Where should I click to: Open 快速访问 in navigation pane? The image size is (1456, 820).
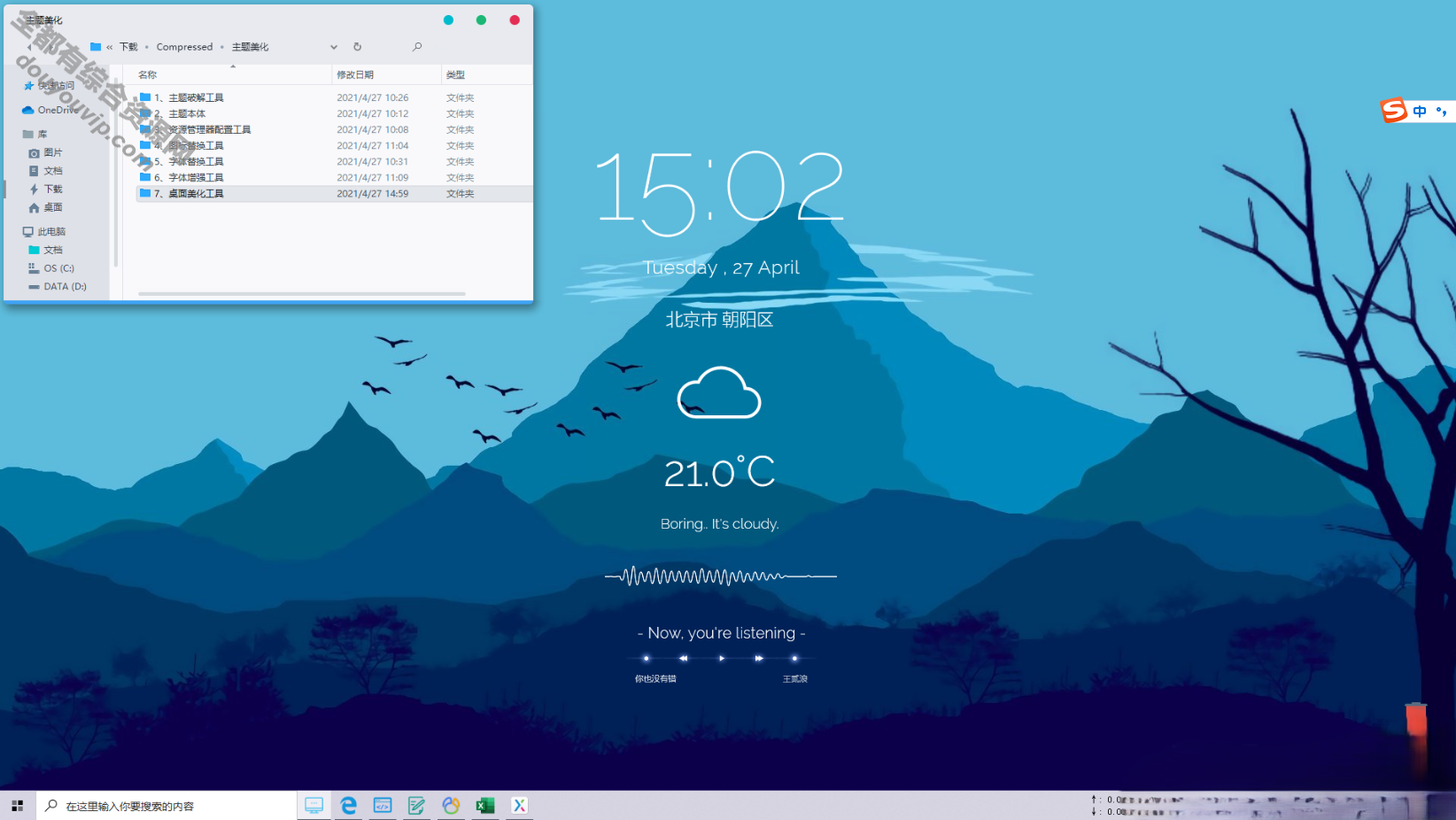[57, 86]
